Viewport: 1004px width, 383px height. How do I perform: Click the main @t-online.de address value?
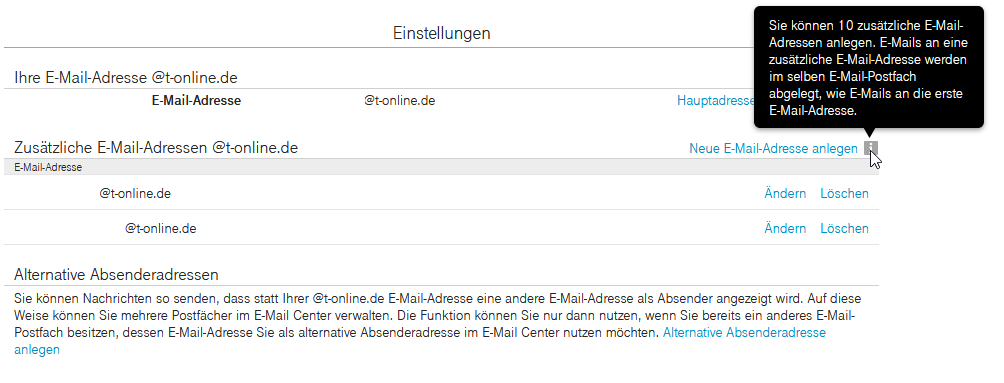coord(400,101)
